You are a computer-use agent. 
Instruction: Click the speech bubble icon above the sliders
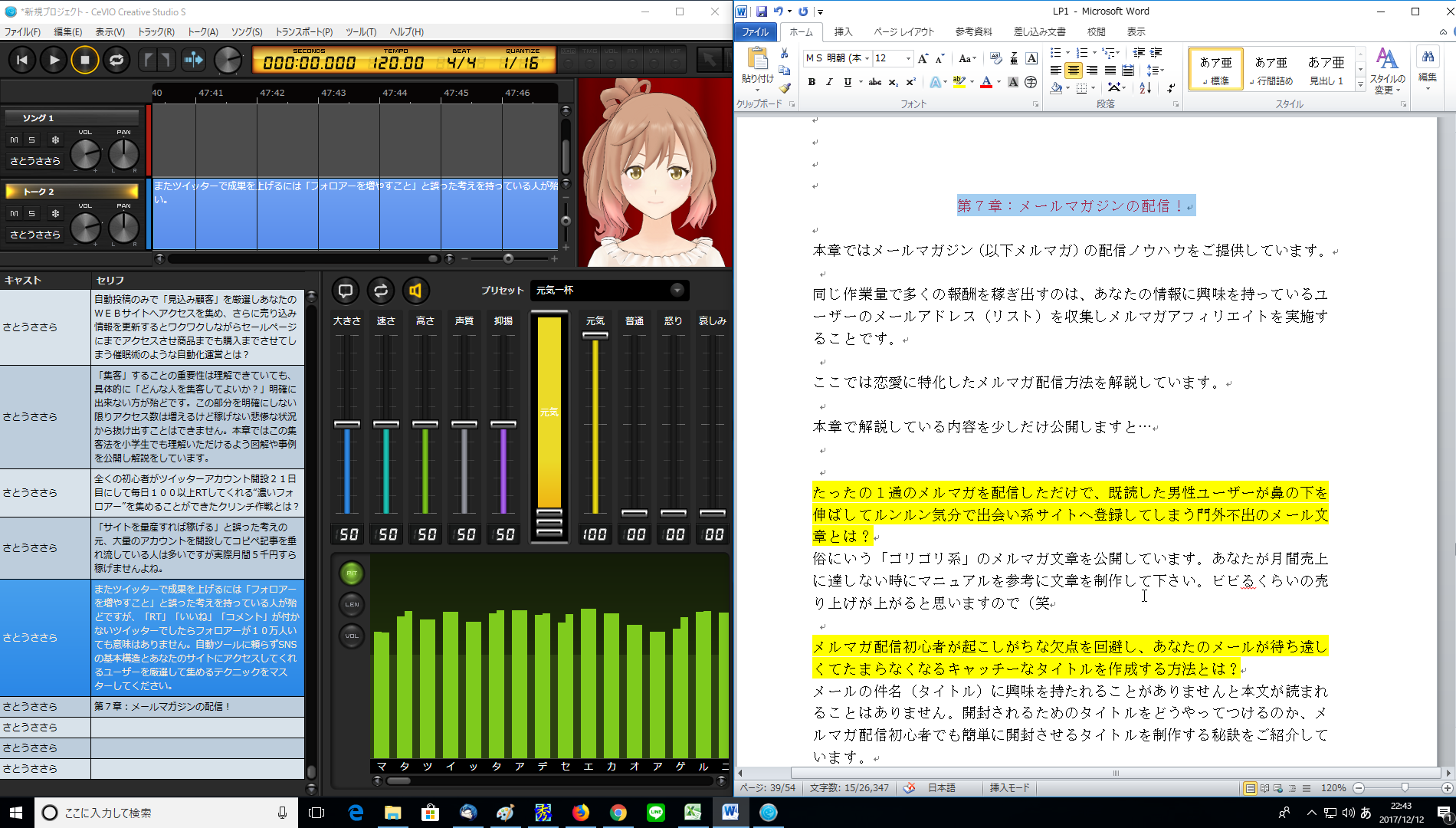click(x=346, y=291)
